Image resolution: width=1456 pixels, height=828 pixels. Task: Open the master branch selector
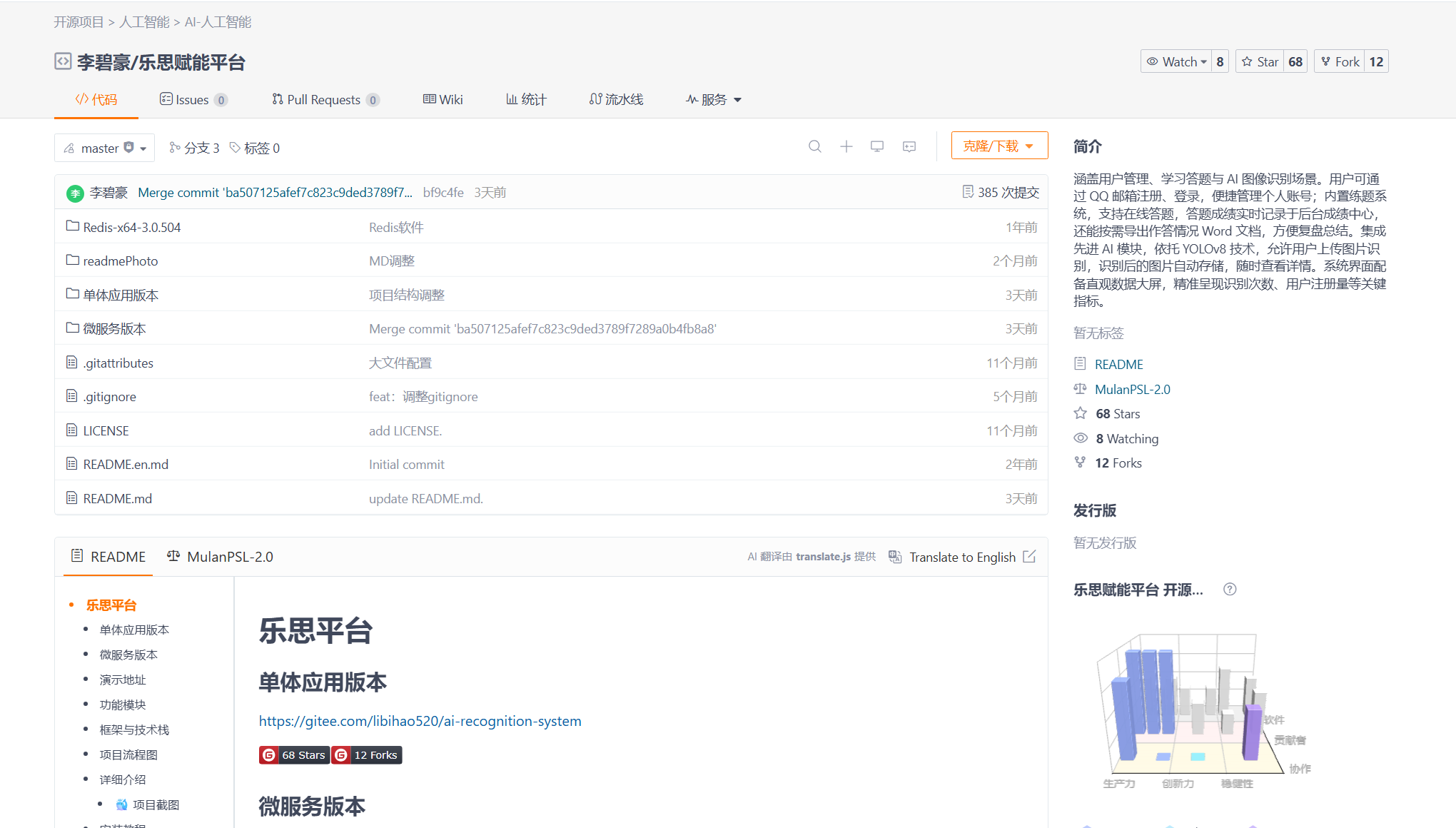104,147
